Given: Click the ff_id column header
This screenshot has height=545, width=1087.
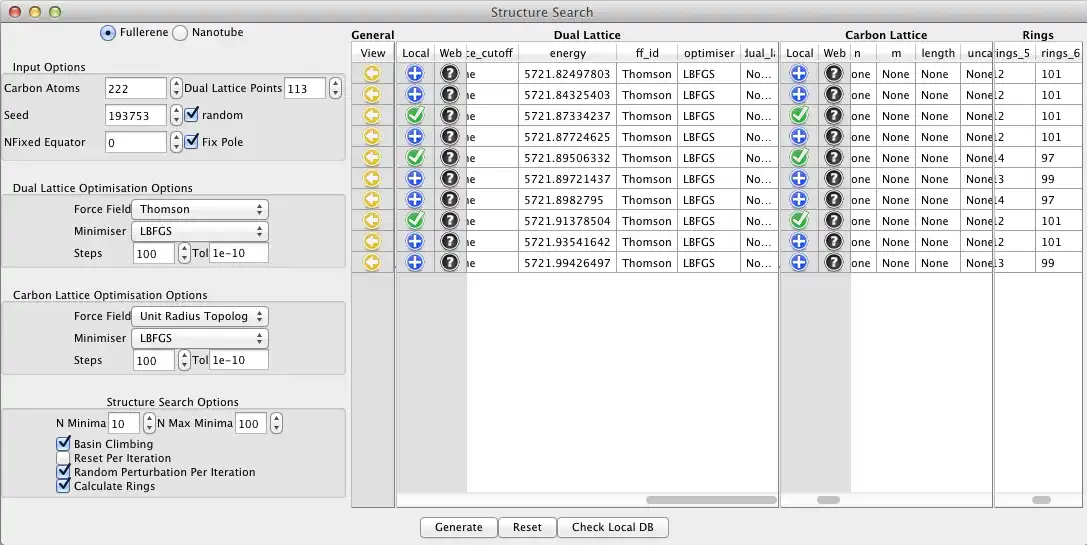Looking at the screenshot, I should 647,53.
